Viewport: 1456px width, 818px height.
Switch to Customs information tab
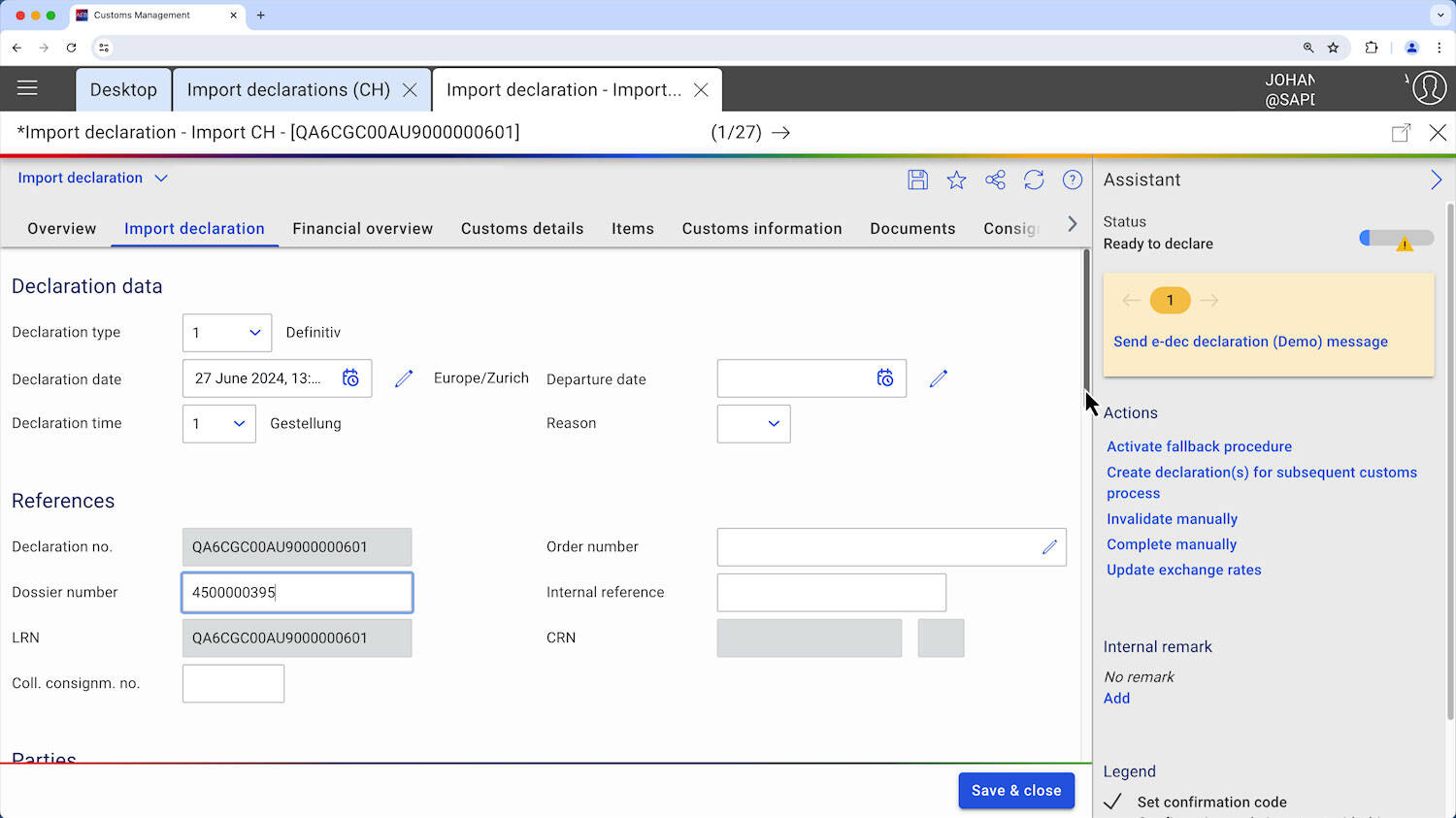click(x=762, y=229)
